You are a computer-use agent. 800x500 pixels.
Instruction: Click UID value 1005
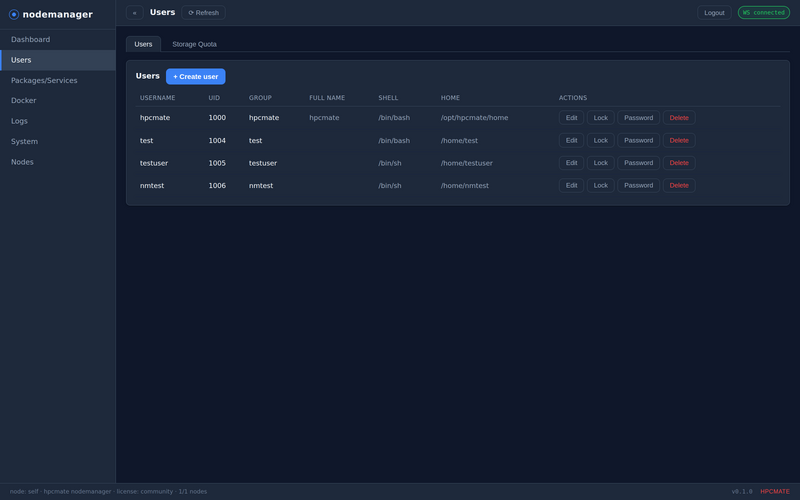click(x=217, y=163)
